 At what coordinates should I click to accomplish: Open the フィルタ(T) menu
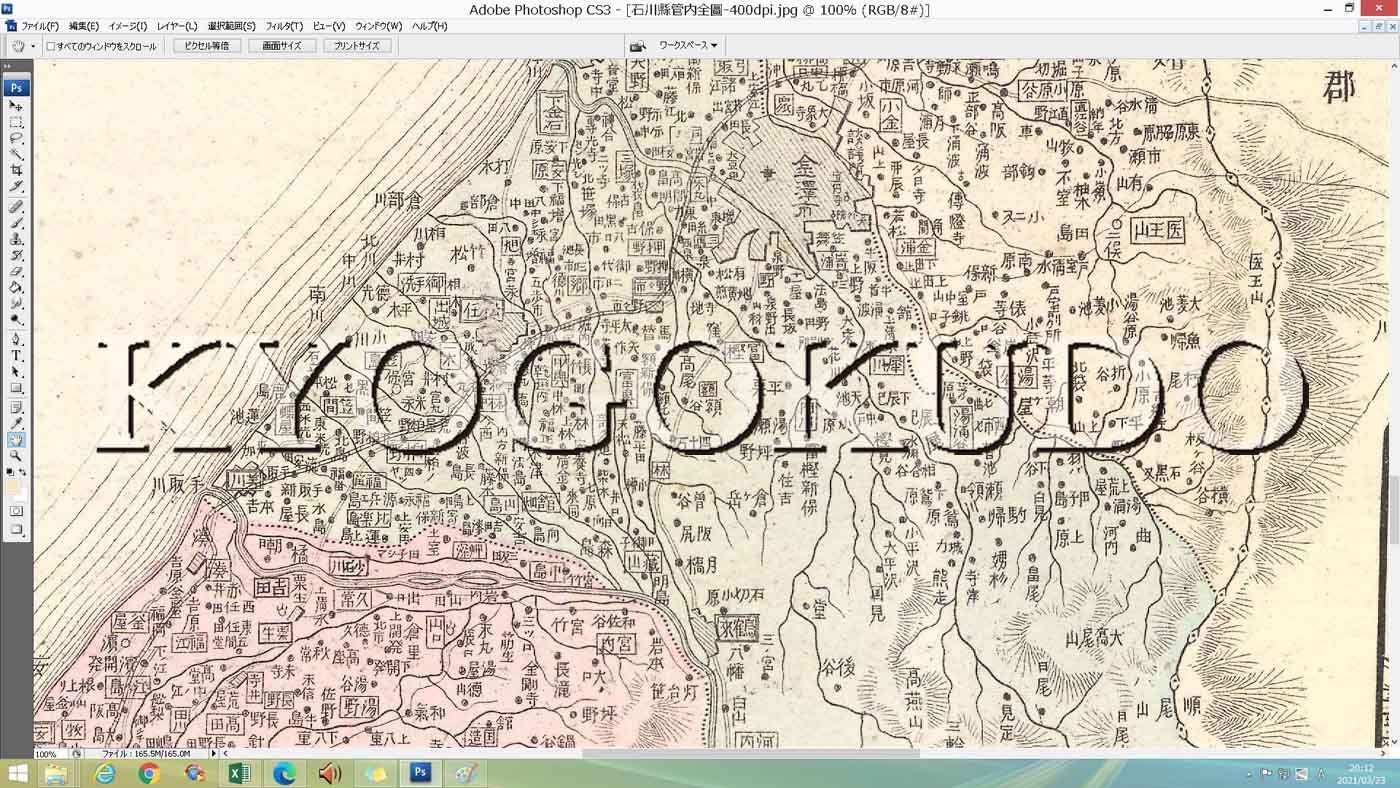coord(284,26)
